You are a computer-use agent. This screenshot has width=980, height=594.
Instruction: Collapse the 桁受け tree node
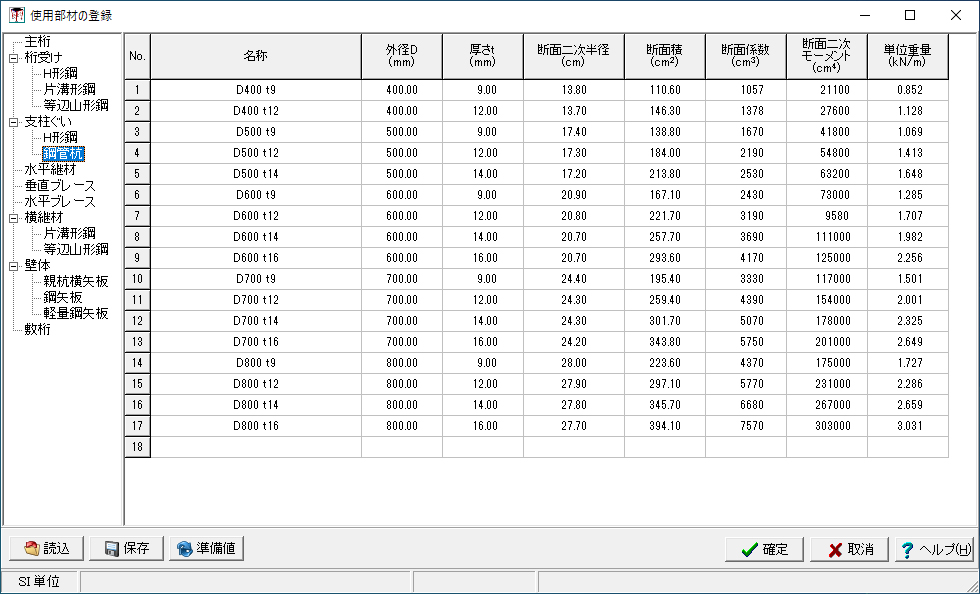(13, 58)
